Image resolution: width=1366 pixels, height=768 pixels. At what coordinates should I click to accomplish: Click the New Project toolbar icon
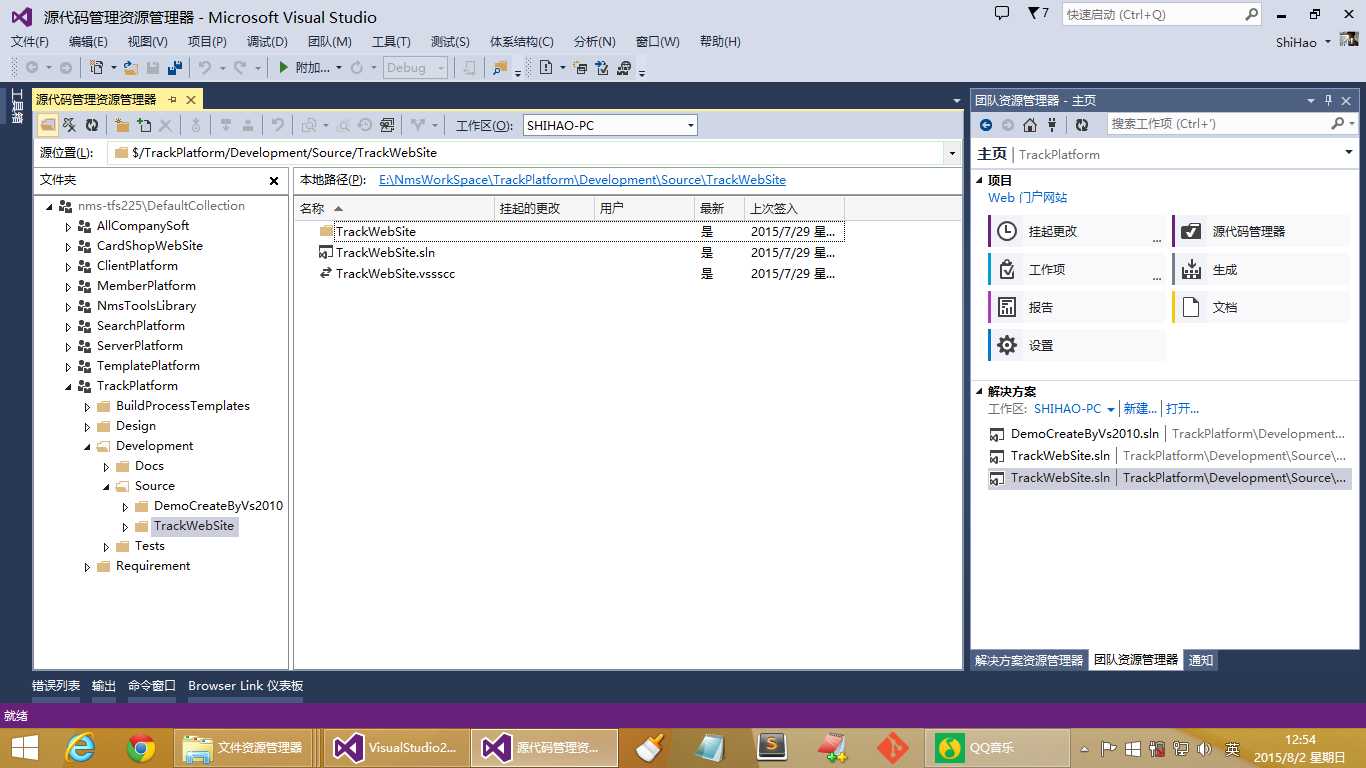coord(97,68)
